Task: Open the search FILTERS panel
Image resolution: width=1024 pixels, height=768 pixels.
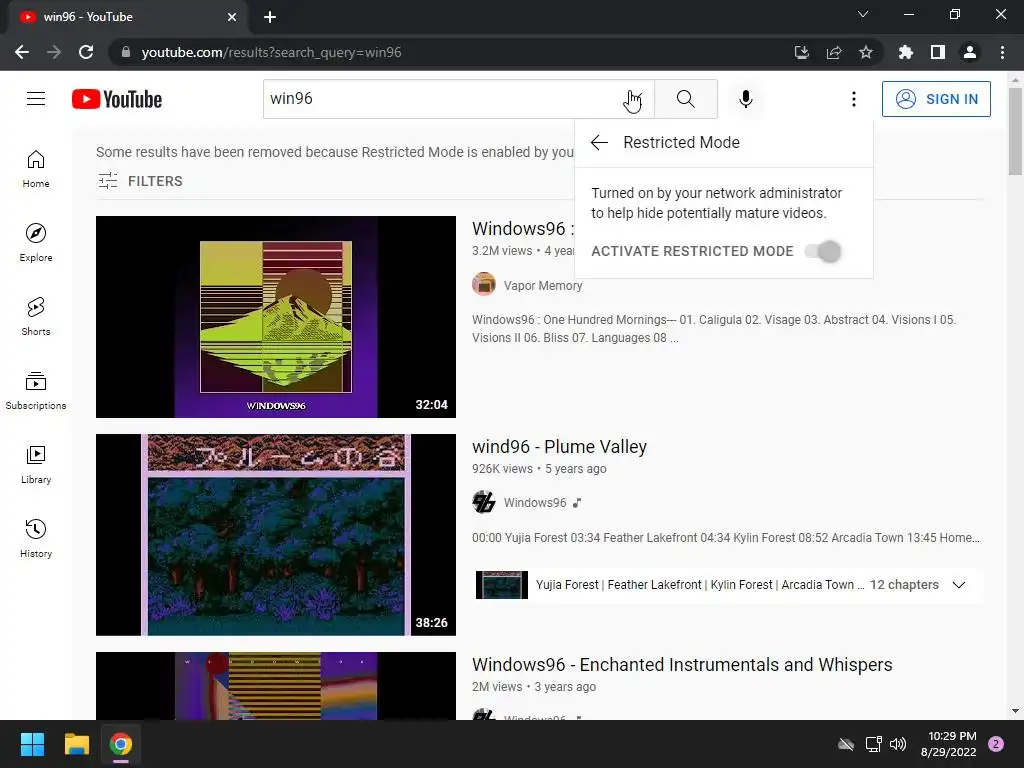Action: tap(140, 181)
